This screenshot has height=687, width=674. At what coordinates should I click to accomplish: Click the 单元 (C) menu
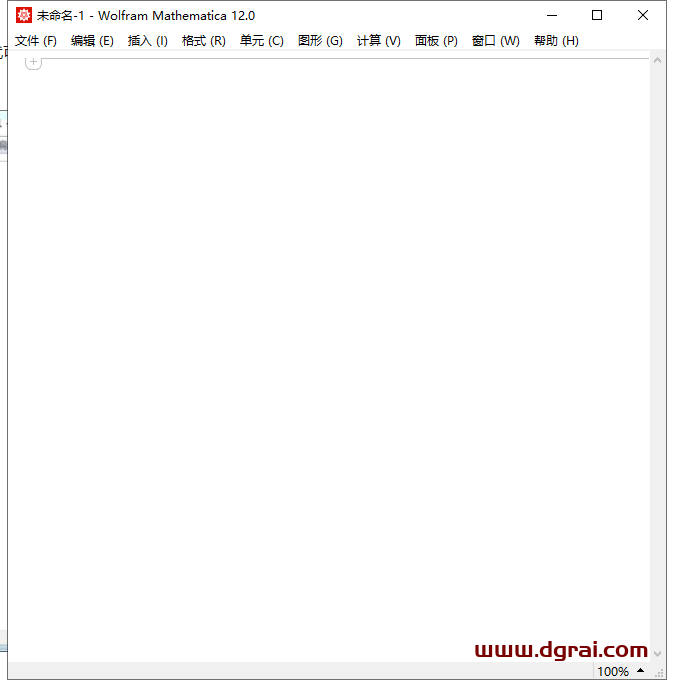pos(262,41)
